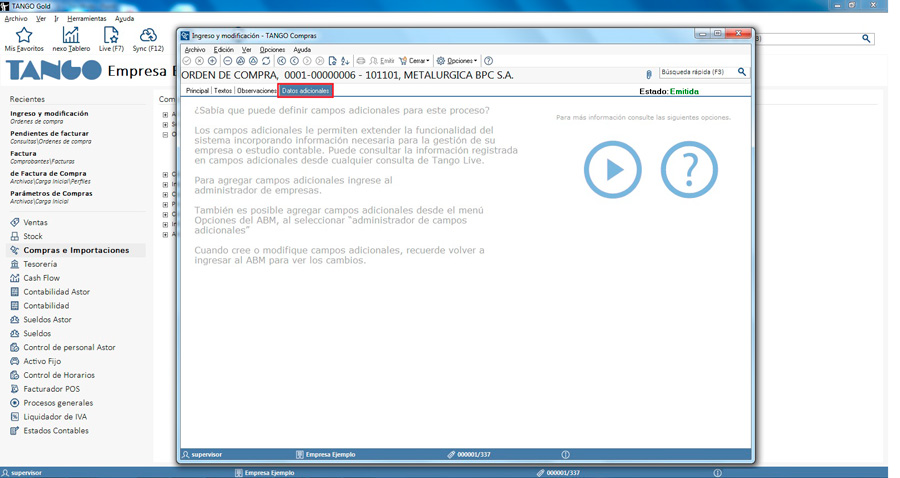Open recent Factura comprobantes link
Screen dimensions: 900x478
point(42,157)
